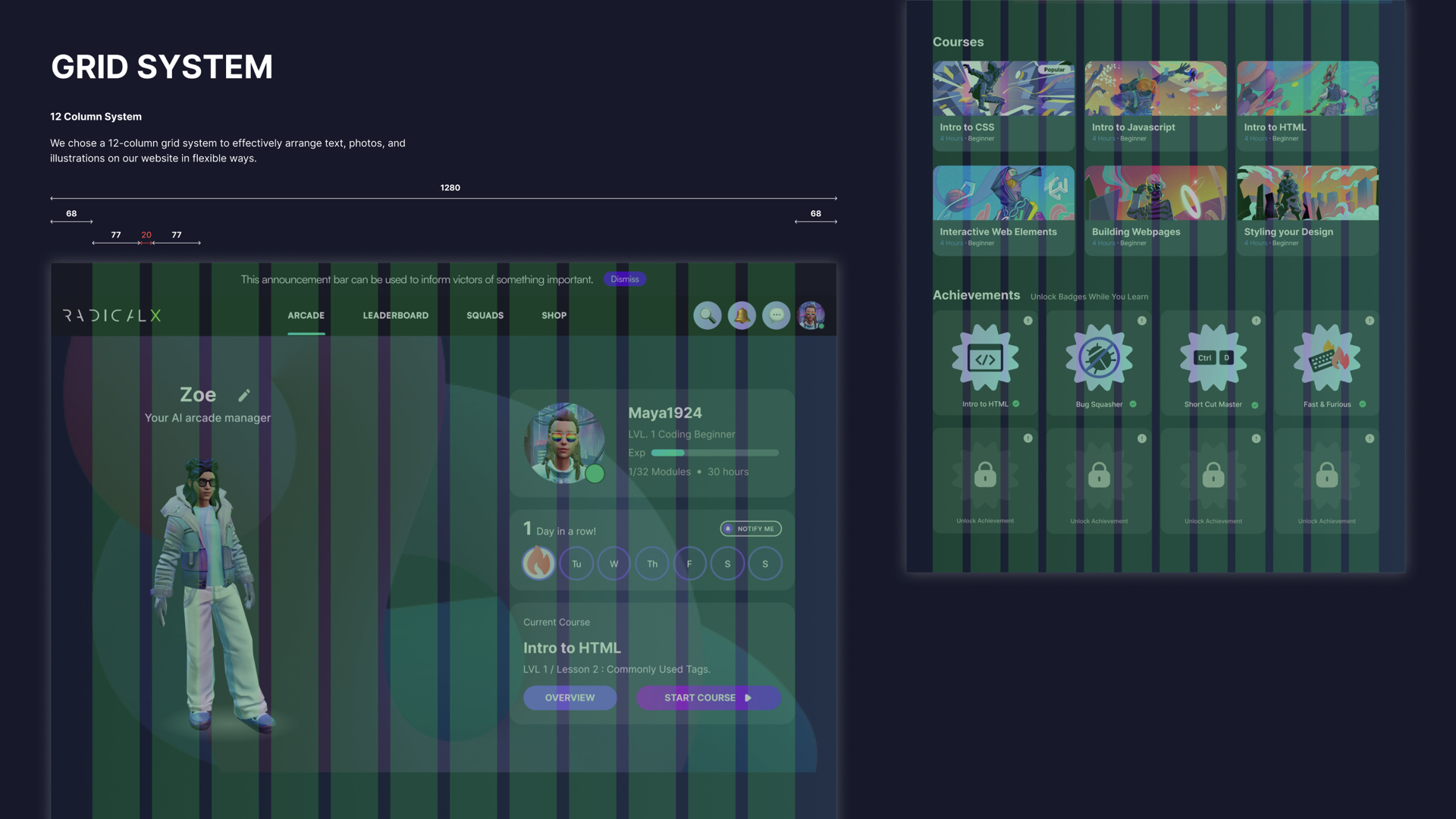Image resolution: width=1456 pixels, height=819 pixels.
Task: Click the Exp progress bar
Action: coord(715,453)
